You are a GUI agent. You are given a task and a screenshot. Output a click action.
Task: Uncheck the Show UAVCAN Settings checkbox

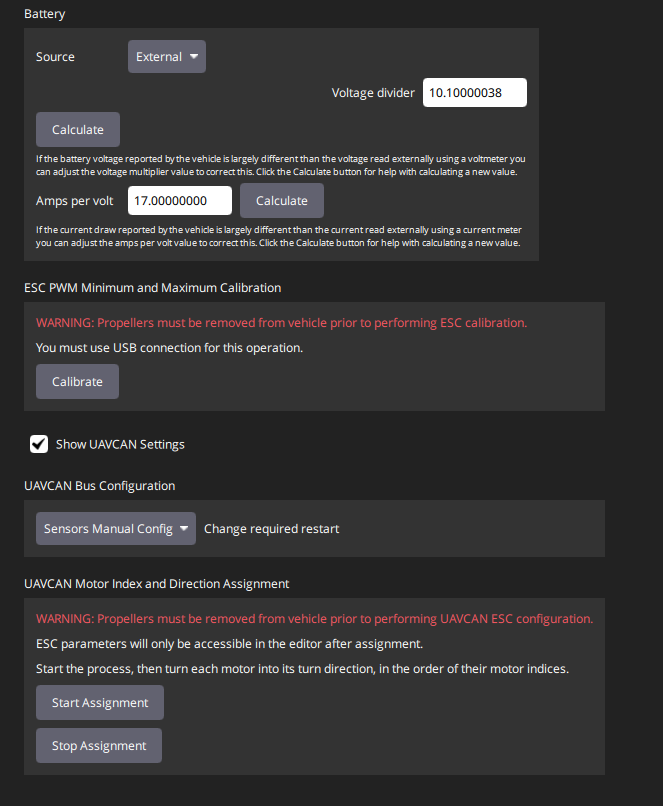[40, 444]
